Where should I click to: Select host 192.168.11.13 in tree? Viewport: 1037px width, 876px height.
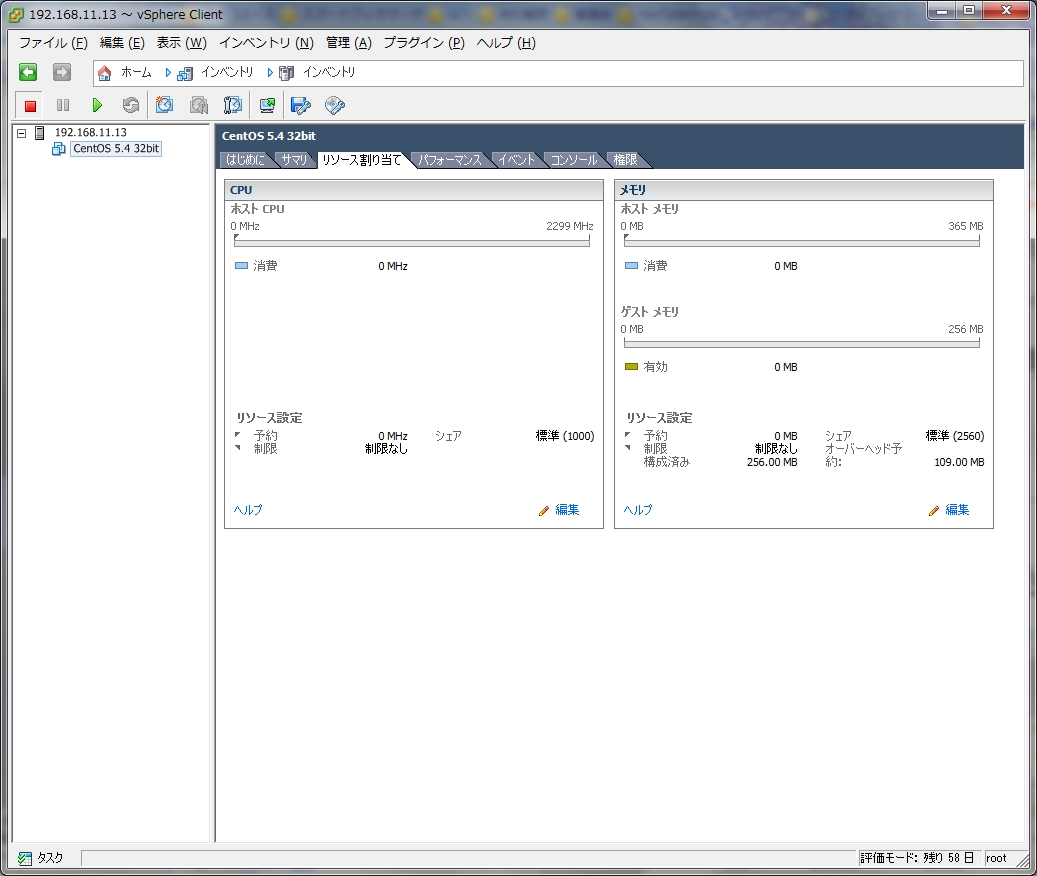pos(91,132)
